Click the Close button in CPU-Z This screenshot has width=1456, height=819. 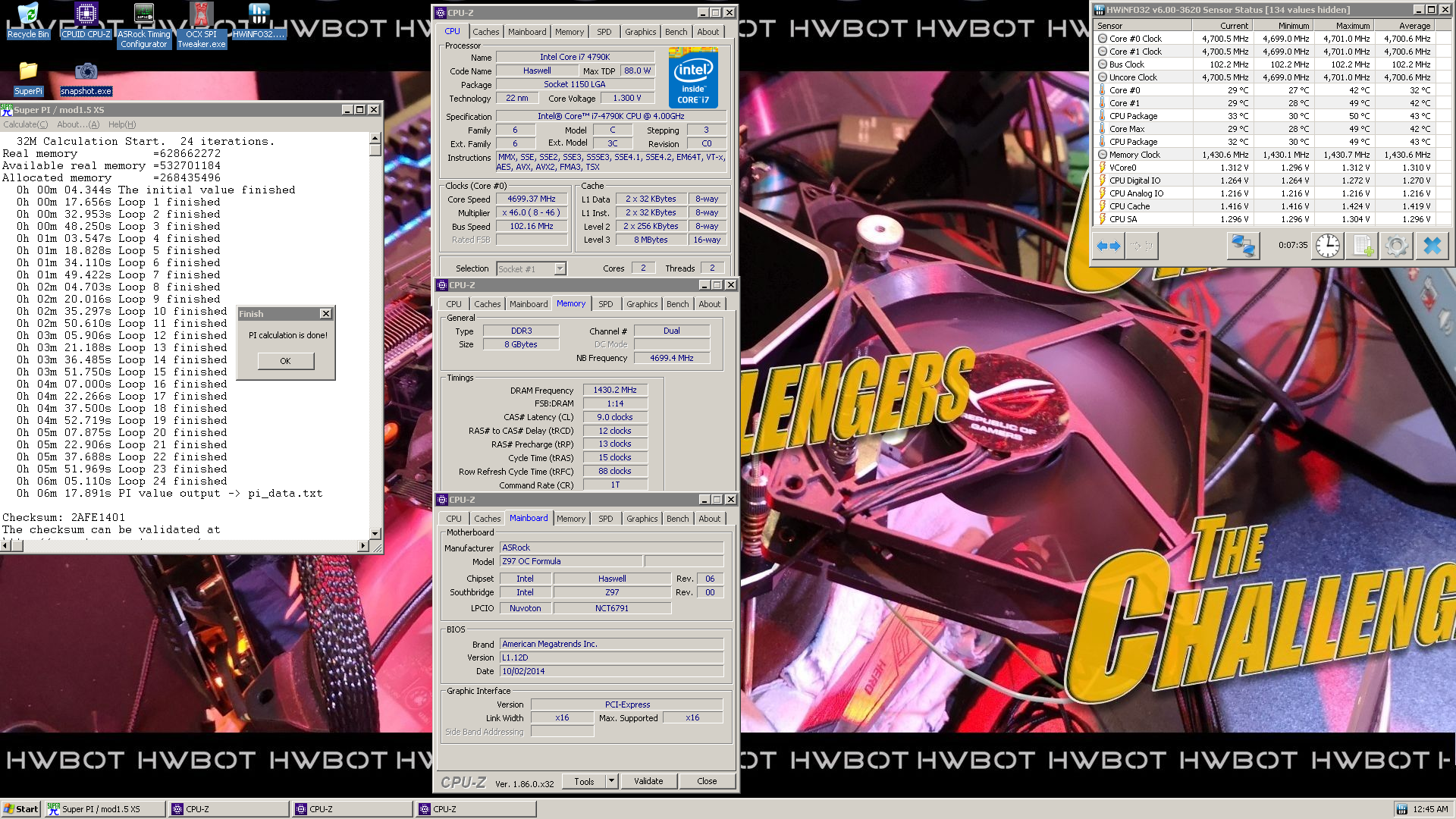(x=707, y=781)
